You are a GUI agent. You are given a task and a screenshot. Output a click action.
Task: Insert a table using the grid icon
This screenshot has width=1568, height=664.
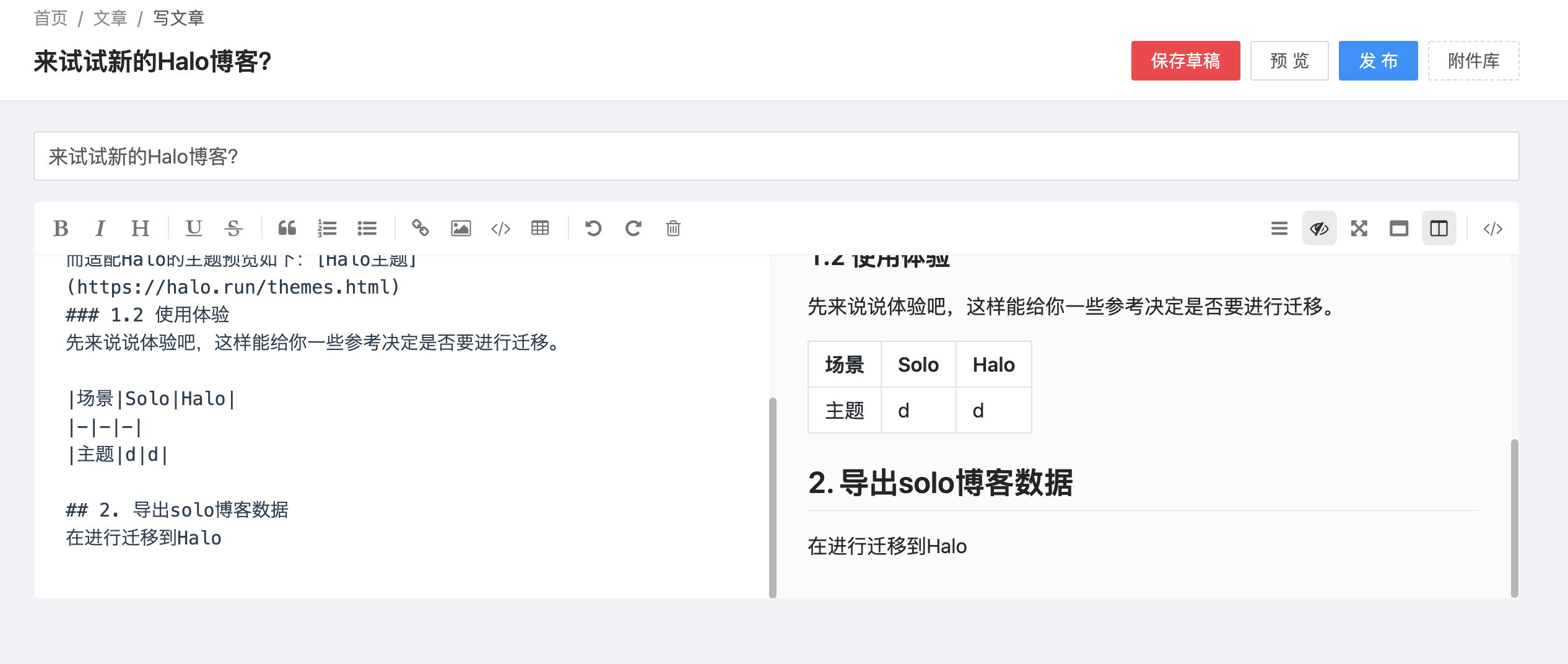(x=540, y=229)
